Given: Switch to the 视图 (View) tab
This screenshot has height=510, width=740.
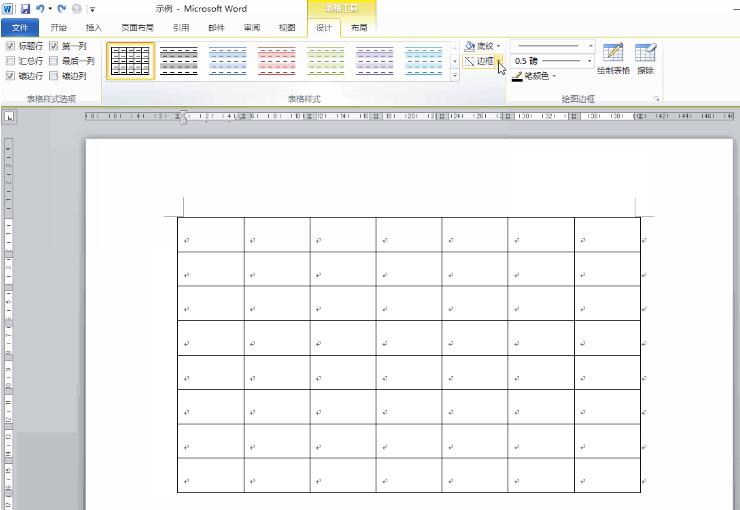Looking at the screenshot, I should (287, 28).
